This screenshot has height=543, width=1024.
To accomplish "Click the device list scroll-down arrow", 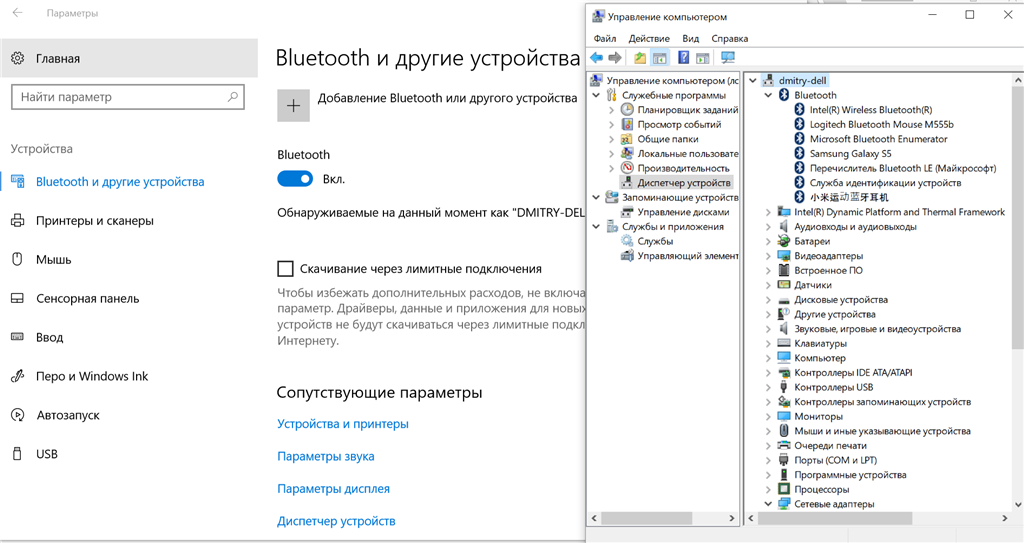I will click(1017, 504).
